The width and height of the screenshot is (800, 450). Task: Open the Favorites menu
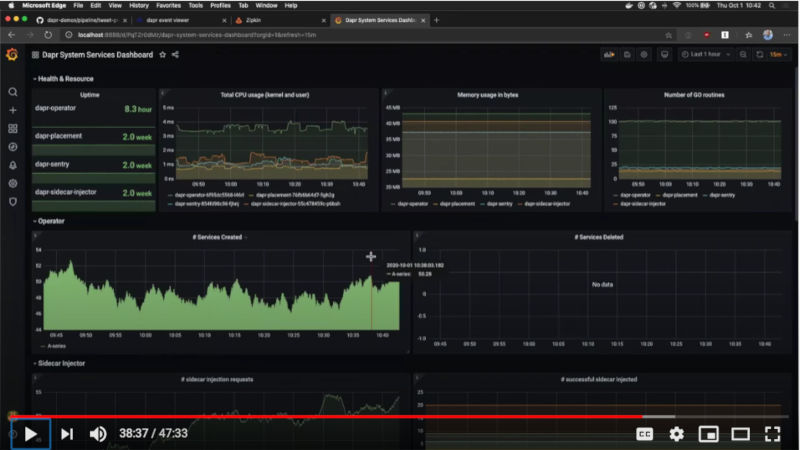coord(168,6)
